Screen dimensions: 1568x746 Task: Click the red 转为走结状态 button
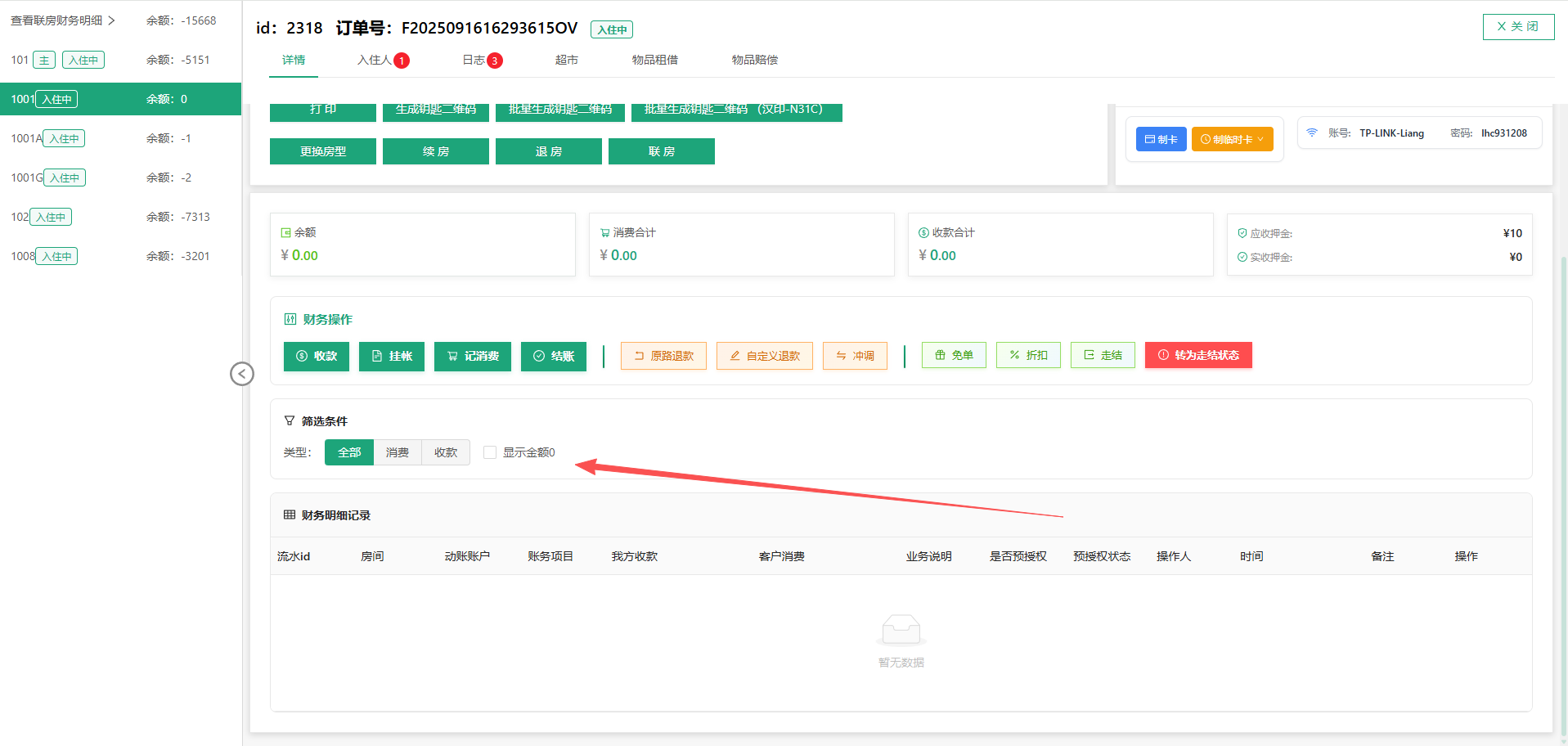click(x=1197, y=355)
